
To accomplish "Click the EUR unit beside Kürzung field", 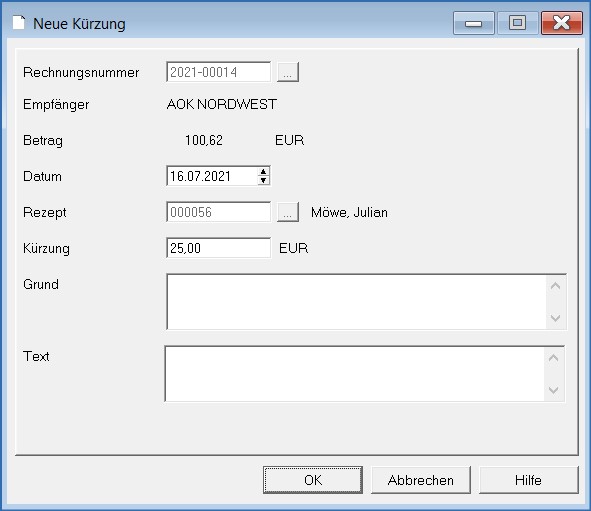I will [293, 248].
